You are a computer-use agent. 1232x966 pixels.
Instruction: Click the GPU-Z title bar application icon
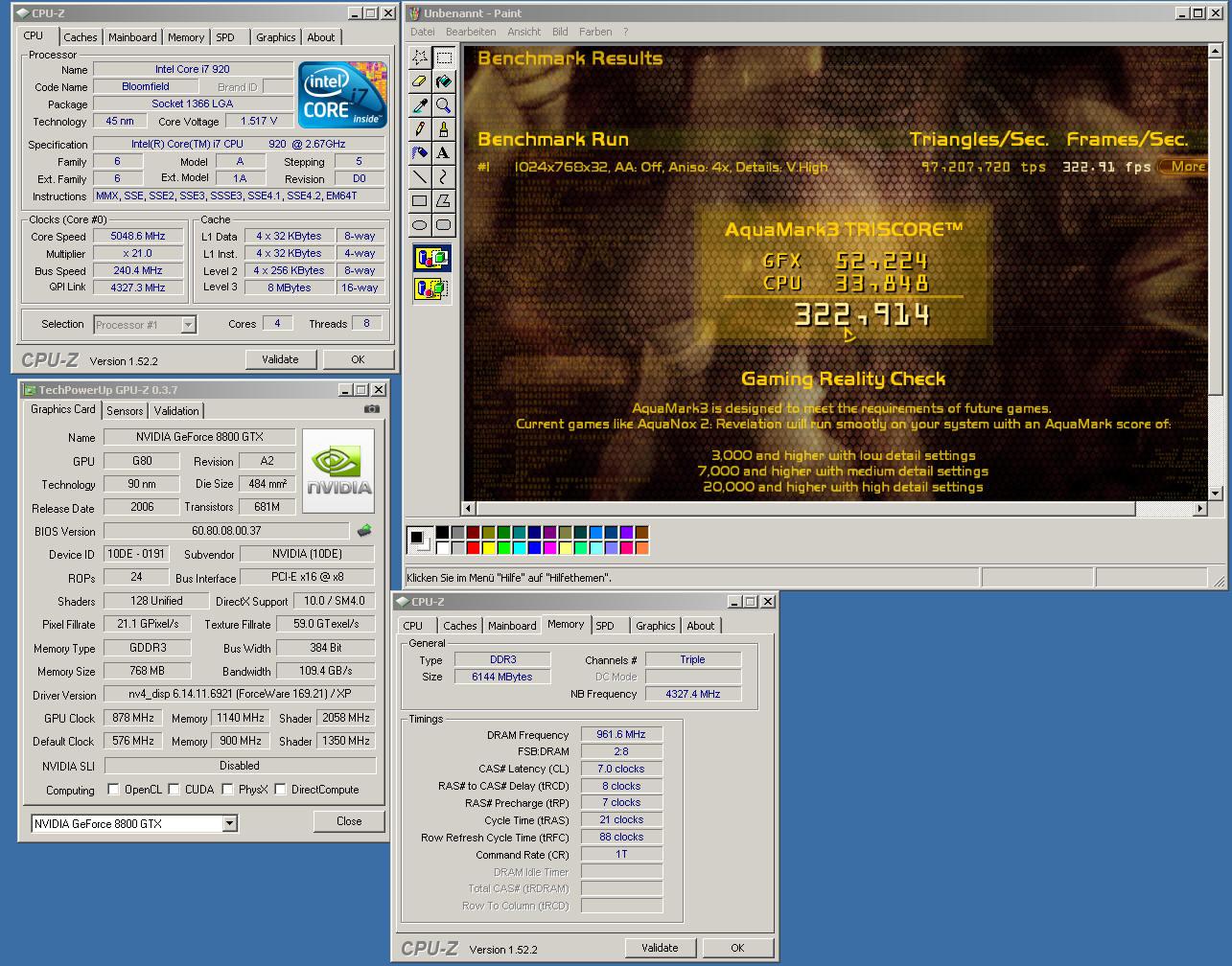click(x=30, y=390)
